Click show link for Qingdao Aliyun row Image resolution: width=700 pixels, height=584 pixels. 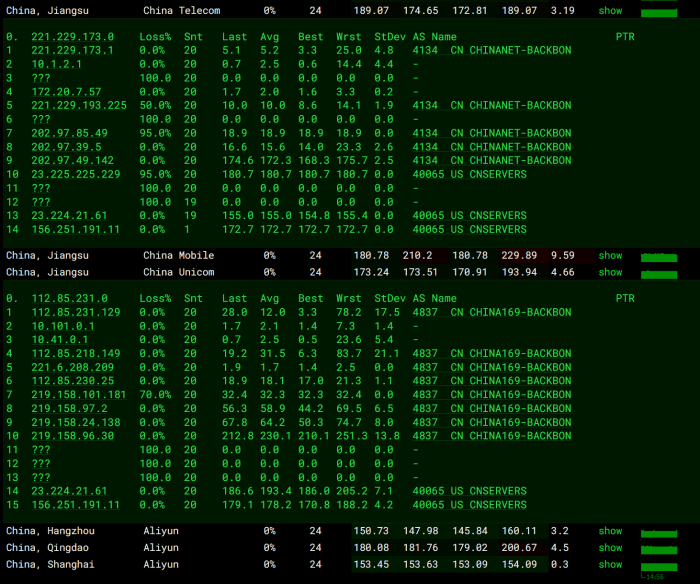pos(610,548)
